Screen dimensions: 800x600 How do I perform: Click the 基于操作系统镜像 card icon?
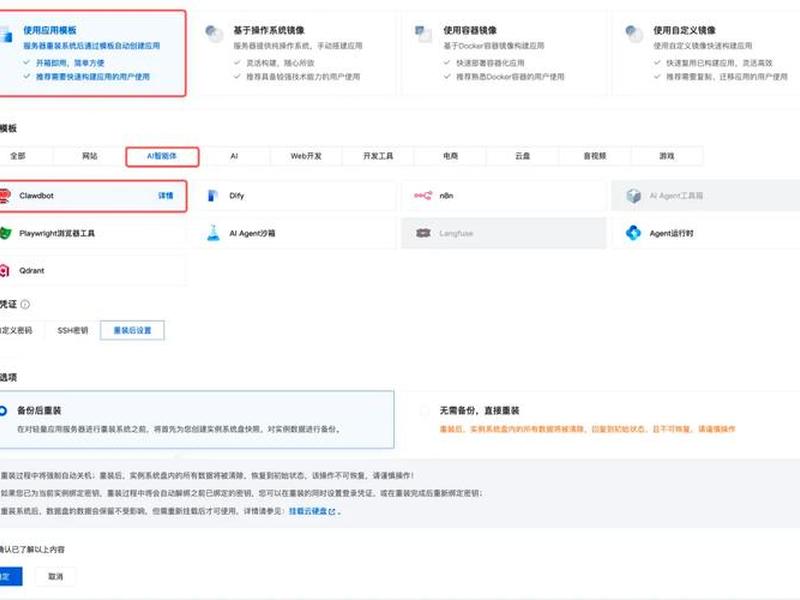click(x=214, y=34)
